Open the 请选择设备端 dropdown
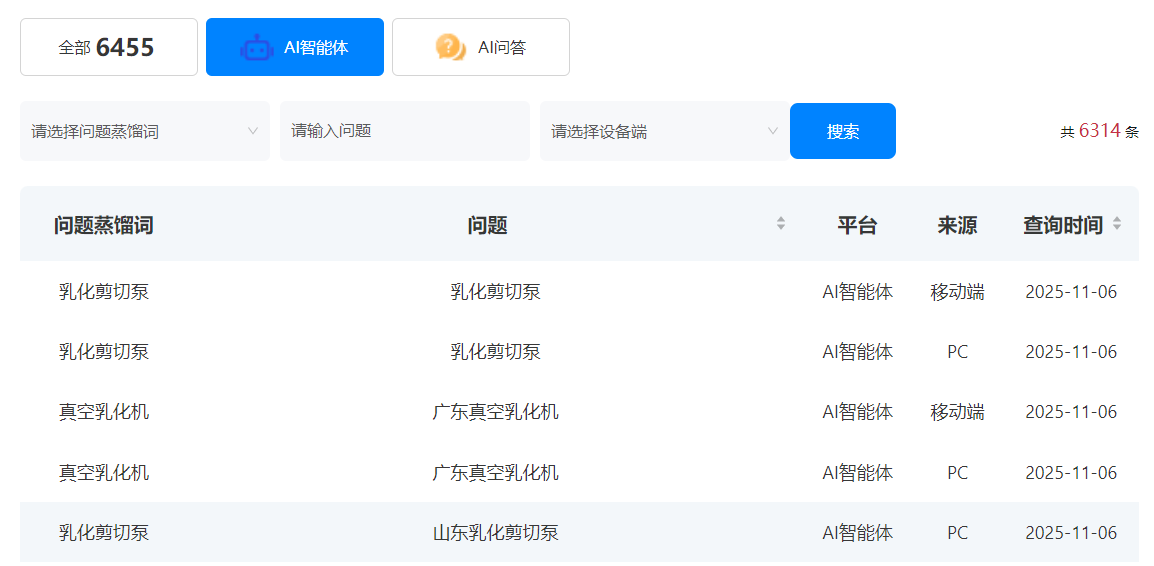Viewport: 1154px width, 566px height. point(663,131)
